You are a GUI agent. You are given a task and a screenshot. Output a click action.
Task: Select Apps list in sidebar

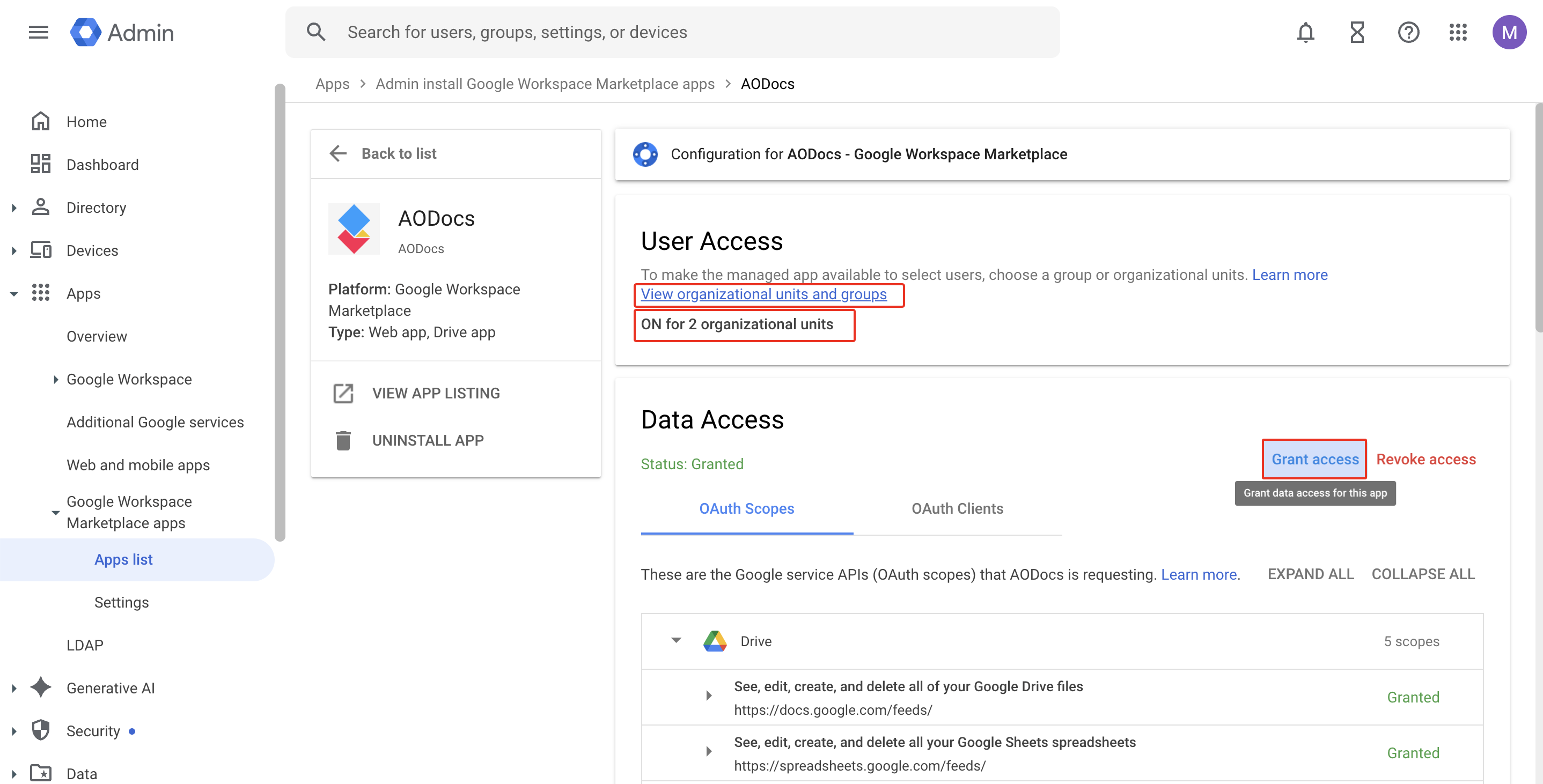coord(137,559)
